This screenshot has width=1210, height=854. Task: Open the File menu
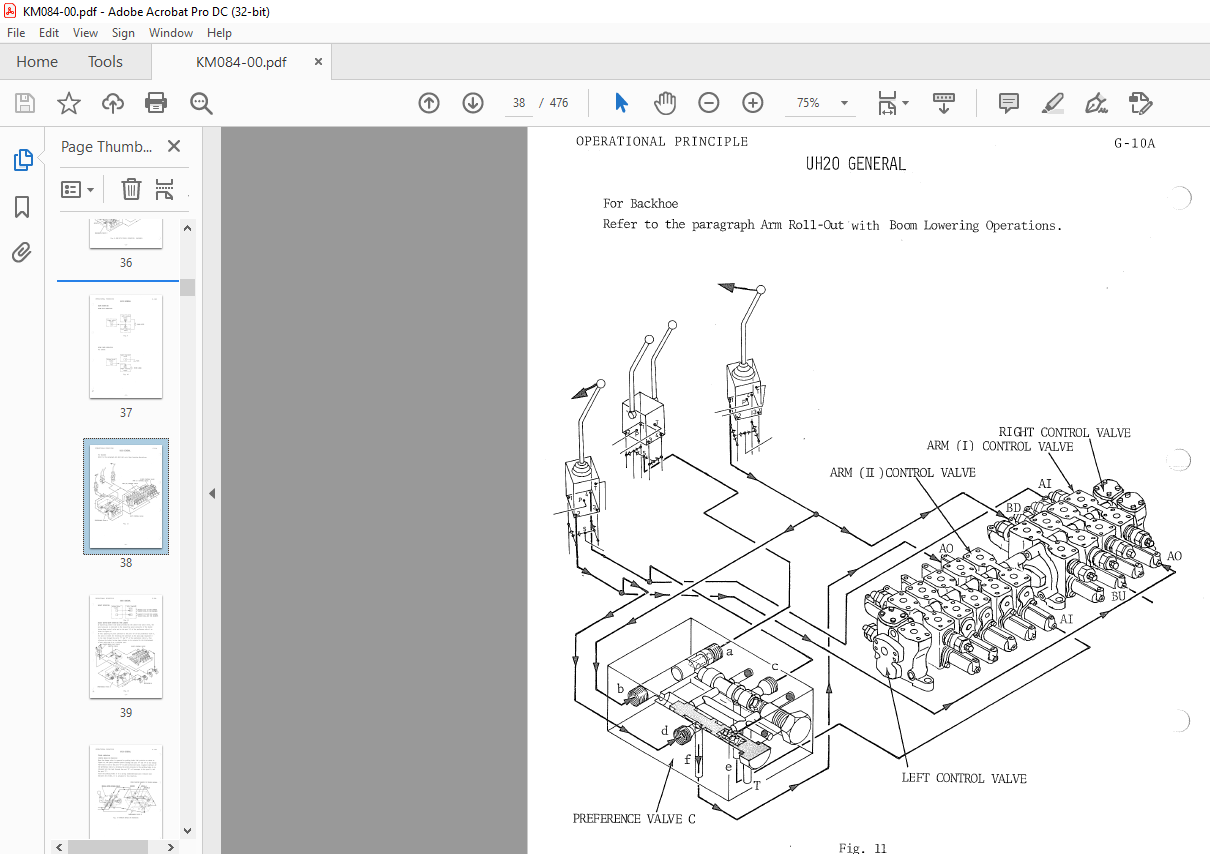(x=16, y=33)
